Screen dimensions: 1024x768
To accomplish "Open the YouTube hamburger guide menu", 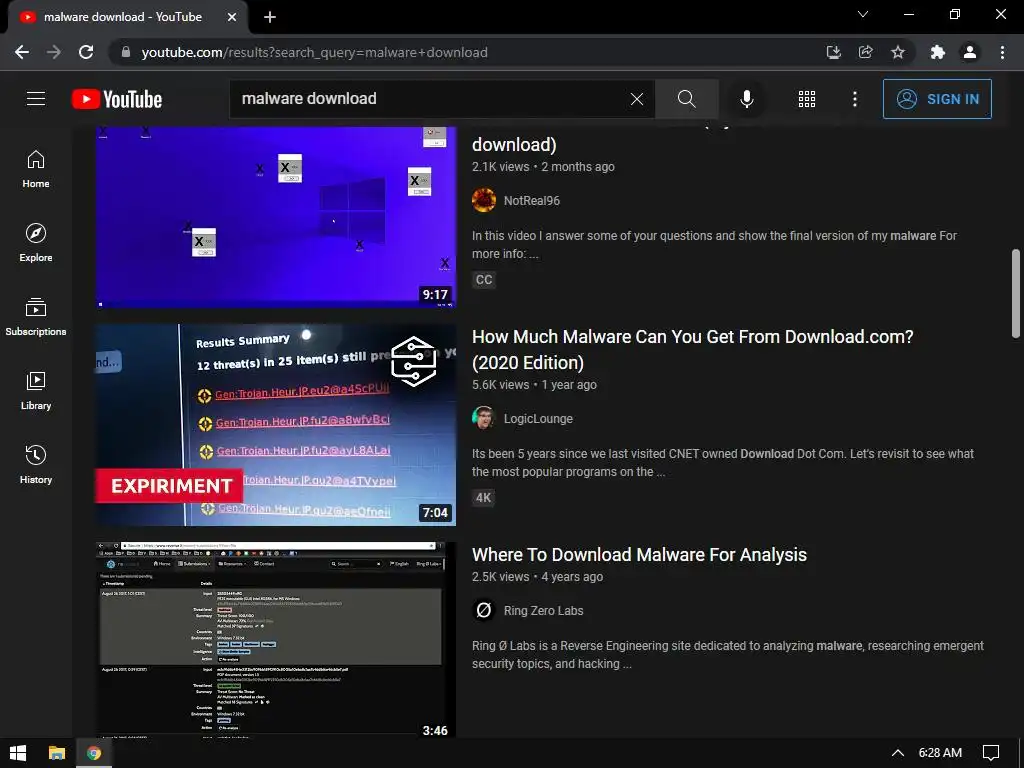I will click(x=36, y=99).
